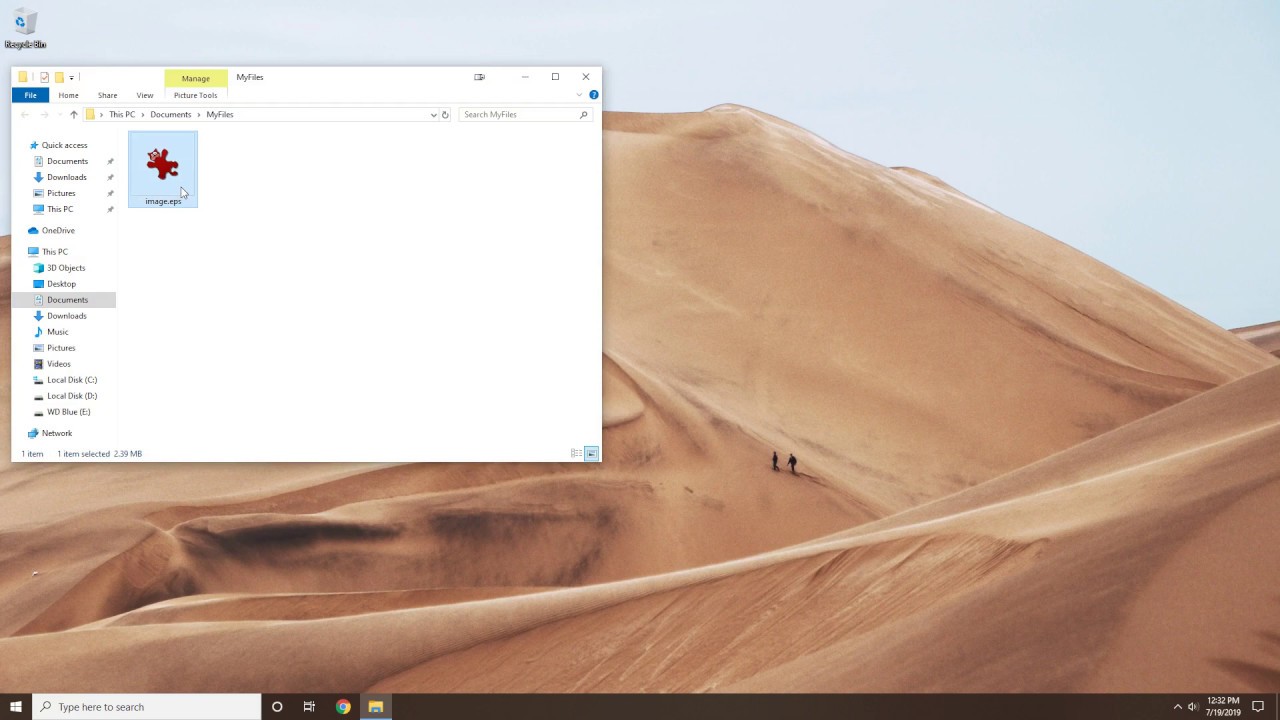This screenshot has width=1280, height=720.
Task: Click pin icon beside Quick access Documents
Action: point(110,161)
